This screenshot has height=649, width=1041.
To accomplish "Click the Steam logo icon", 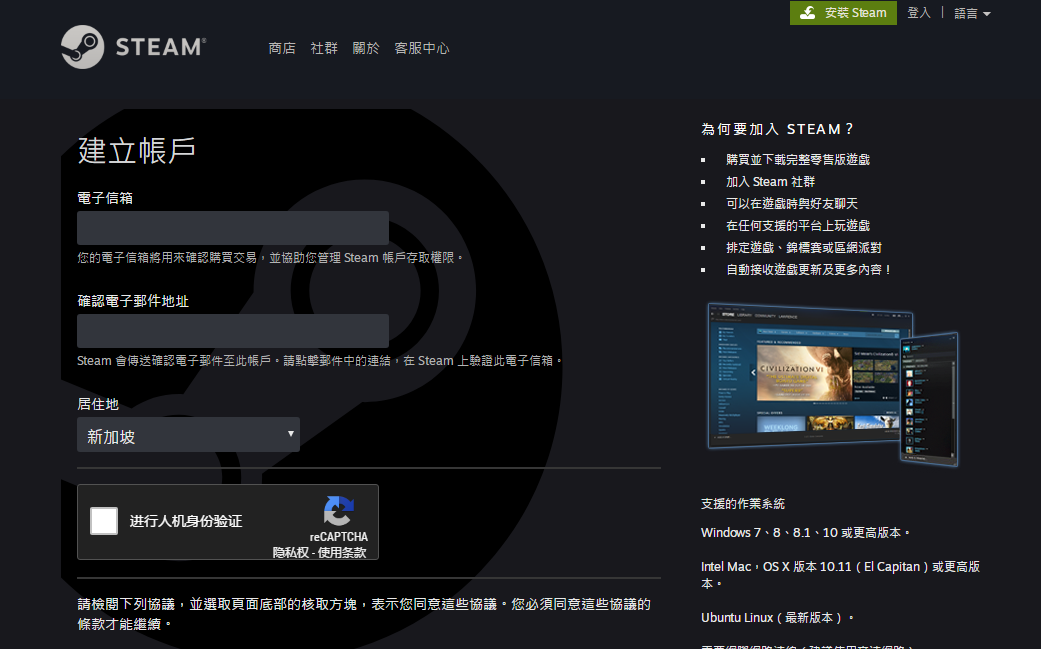I will [82, 47].
